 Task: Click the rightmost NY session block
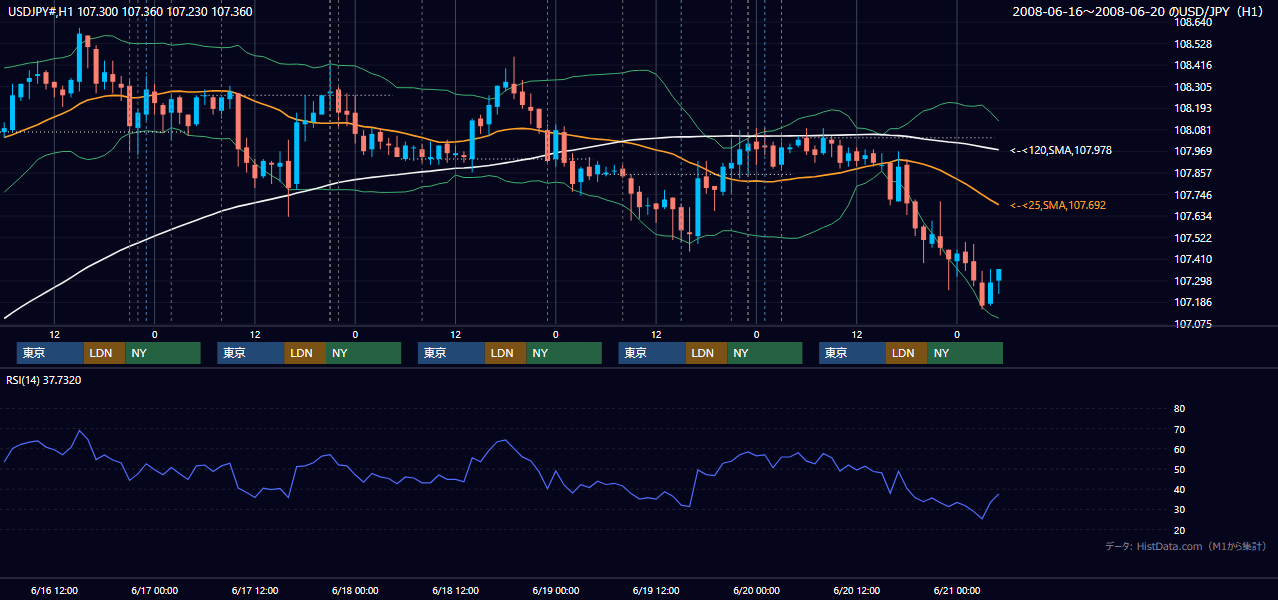965,353
